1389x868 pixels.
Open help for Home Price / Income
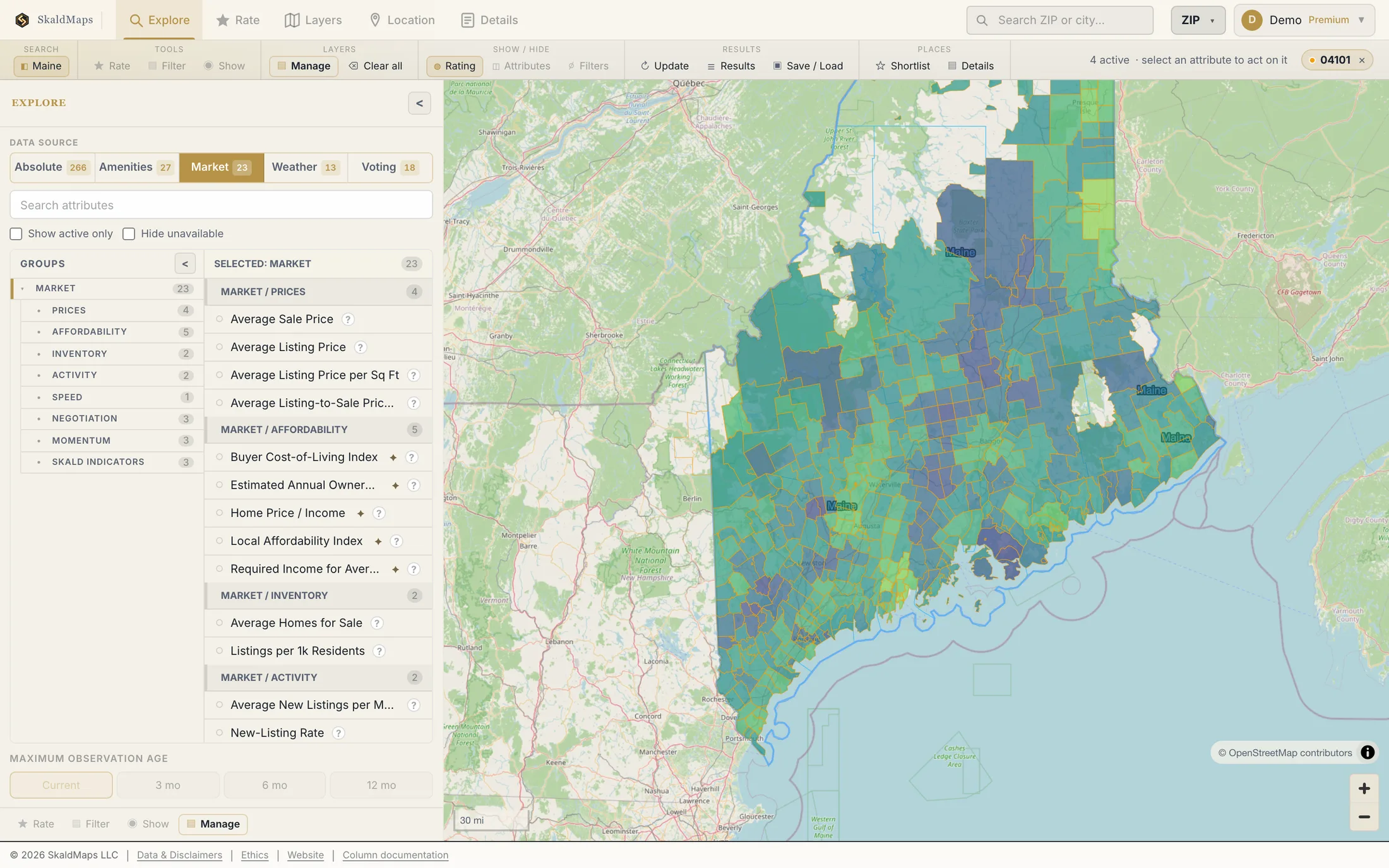[379, 513]
